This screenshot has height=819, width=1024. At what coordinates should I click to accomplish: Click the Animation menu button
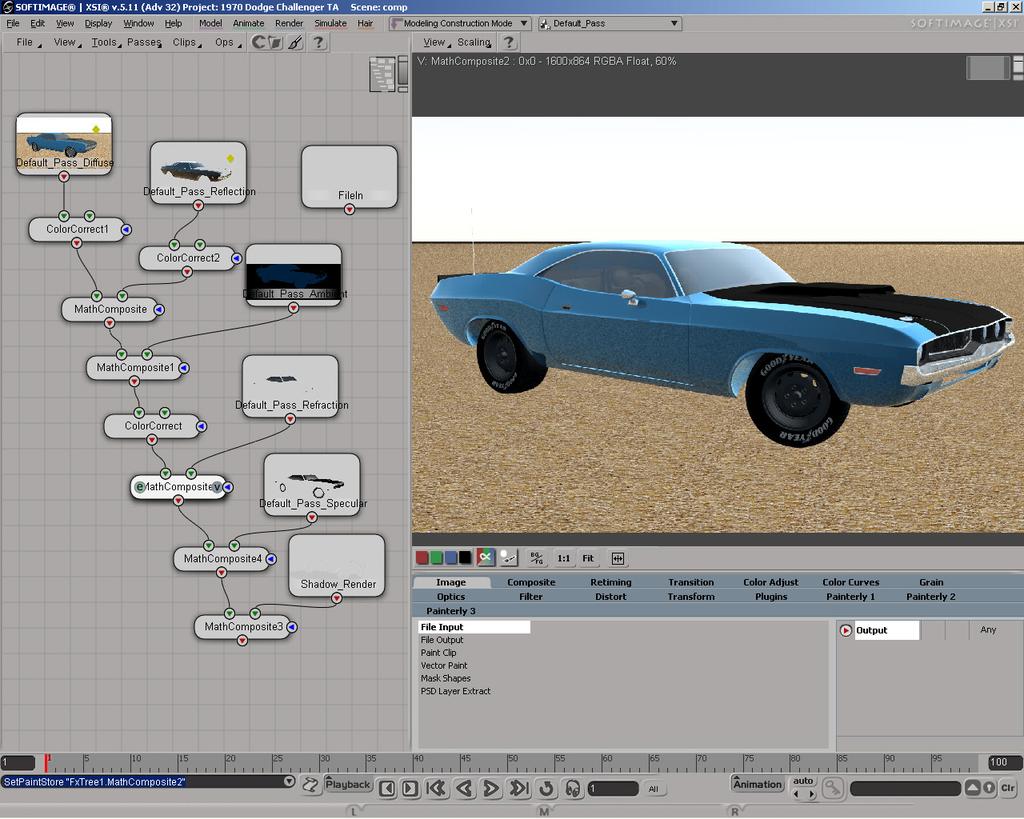tap(757, 784)
